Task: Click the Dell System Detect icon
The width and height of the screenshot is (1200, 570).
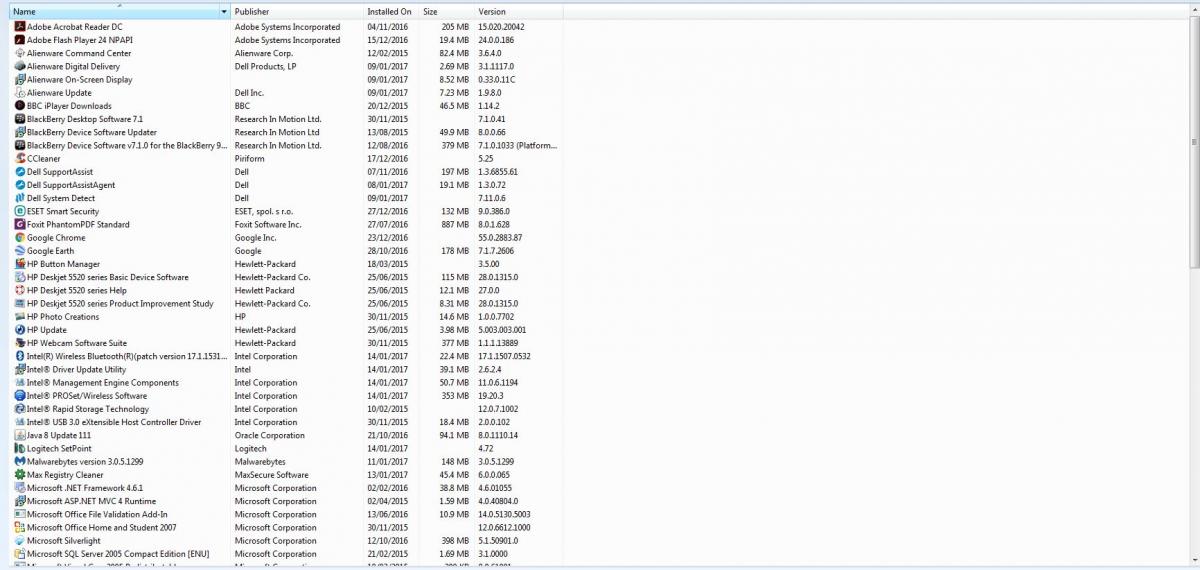Action: coord(20,198)
